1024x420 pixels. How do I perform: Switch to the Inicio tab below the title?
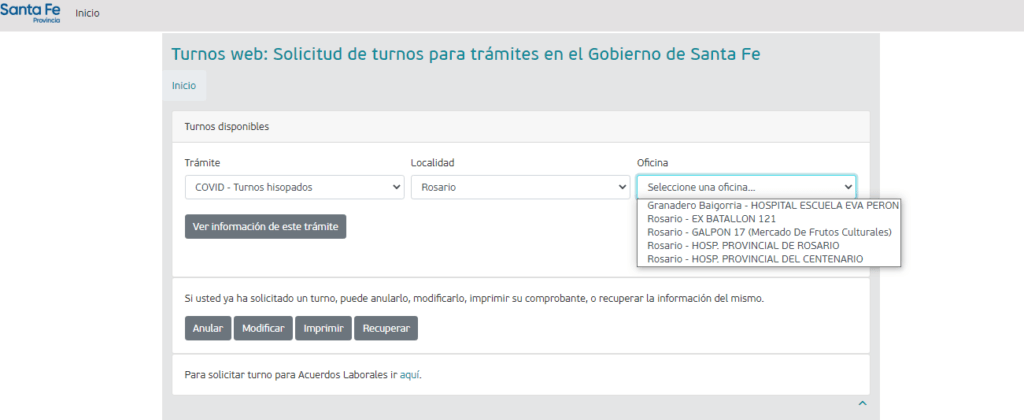click(x=184, y=86)
